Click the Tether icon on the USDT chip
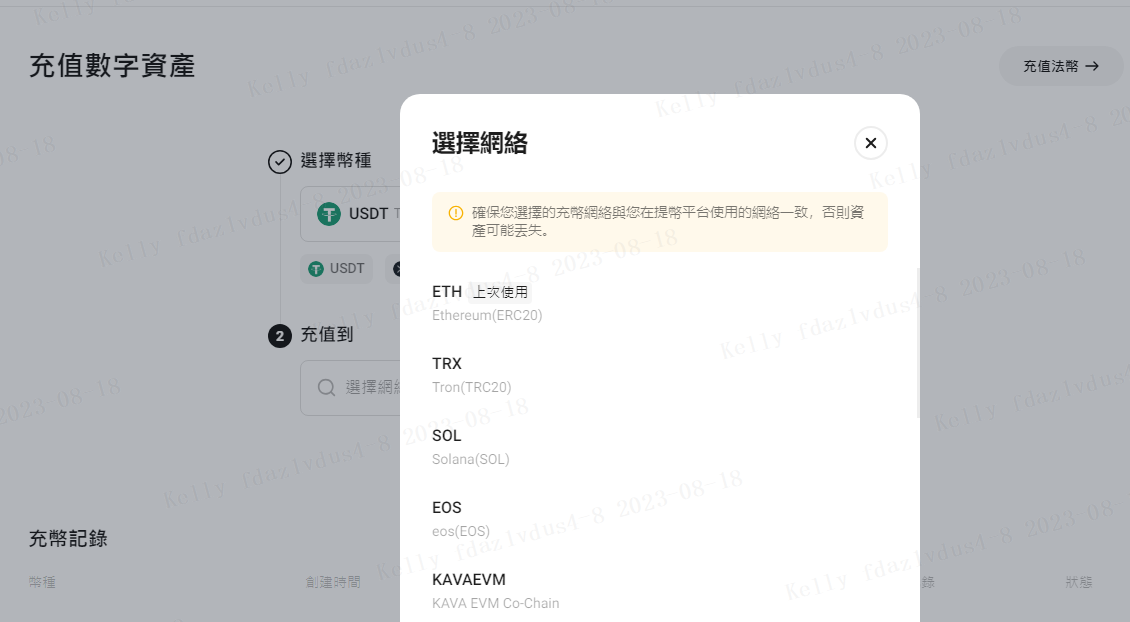The image size is (1130, 622). (316, 269)
